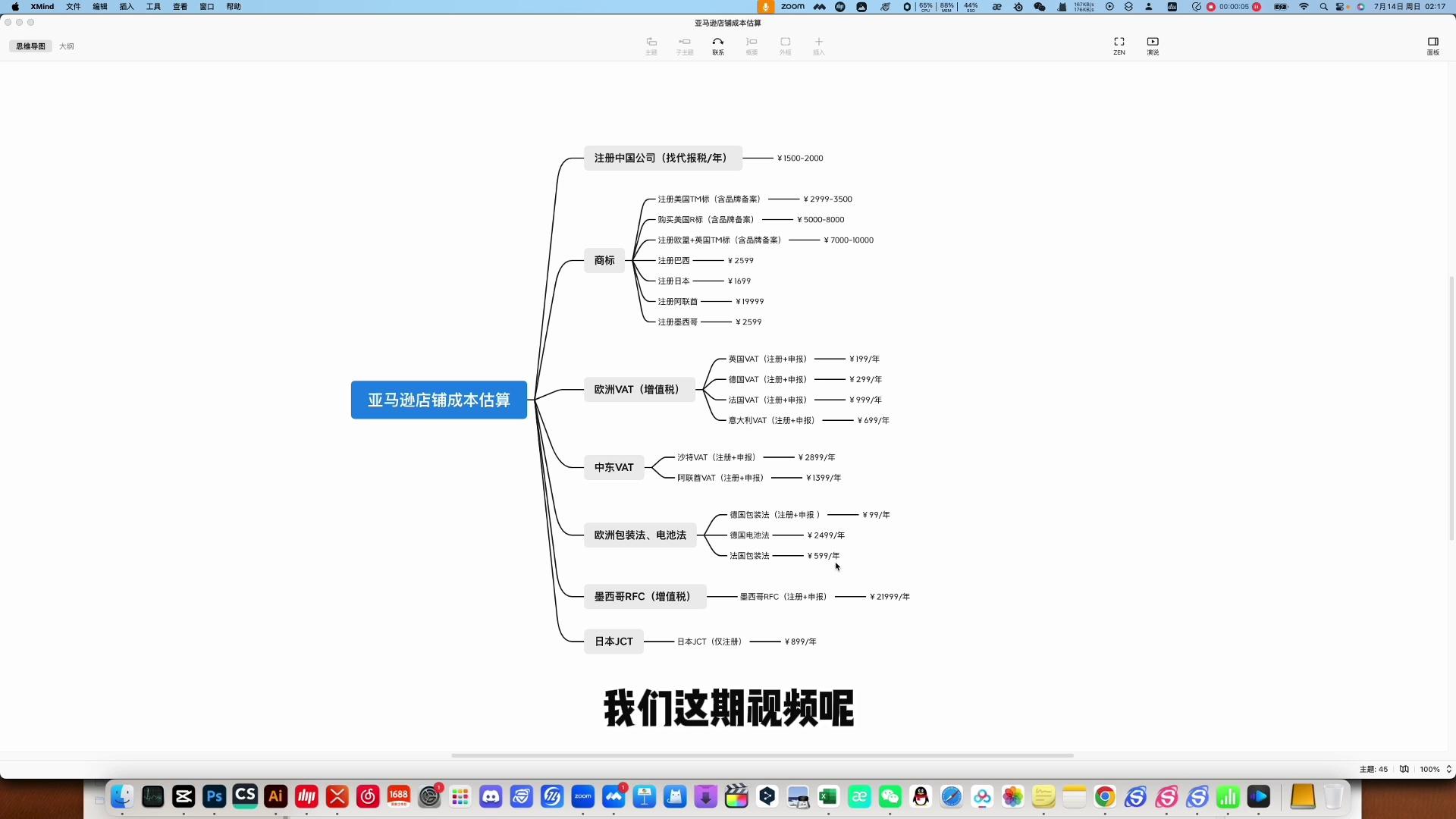
Task: Select the 联系 (Relationship) tool
Action: pyautogui.click(x=717, y=46)
